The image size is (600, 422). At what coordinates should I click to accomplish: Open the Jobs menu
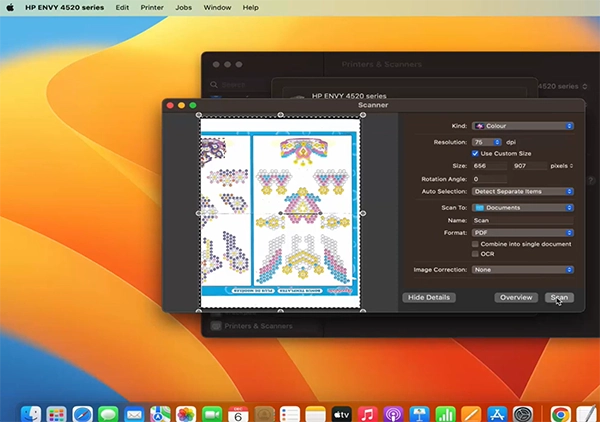[184, 7]
